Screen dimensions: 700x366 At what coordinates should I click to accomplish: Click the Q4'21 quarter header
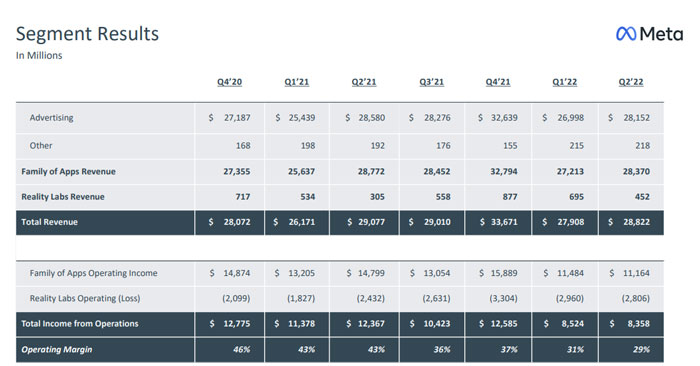tap(498, 82)
